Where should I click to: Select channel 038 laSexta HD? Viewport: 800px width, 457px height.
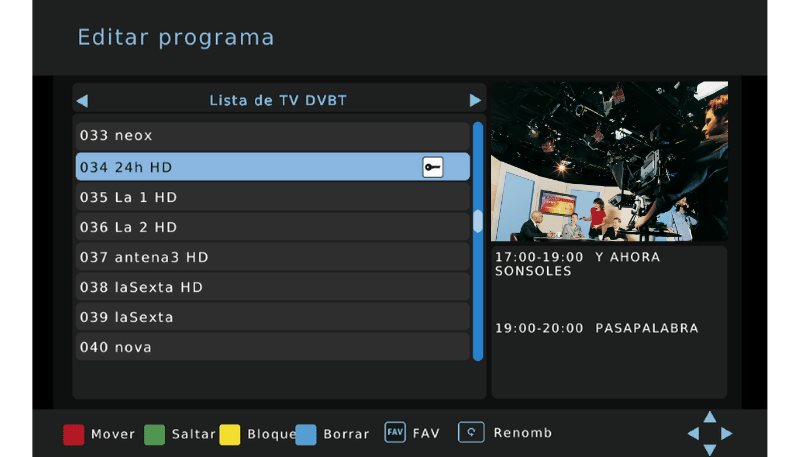coord(272,287)
